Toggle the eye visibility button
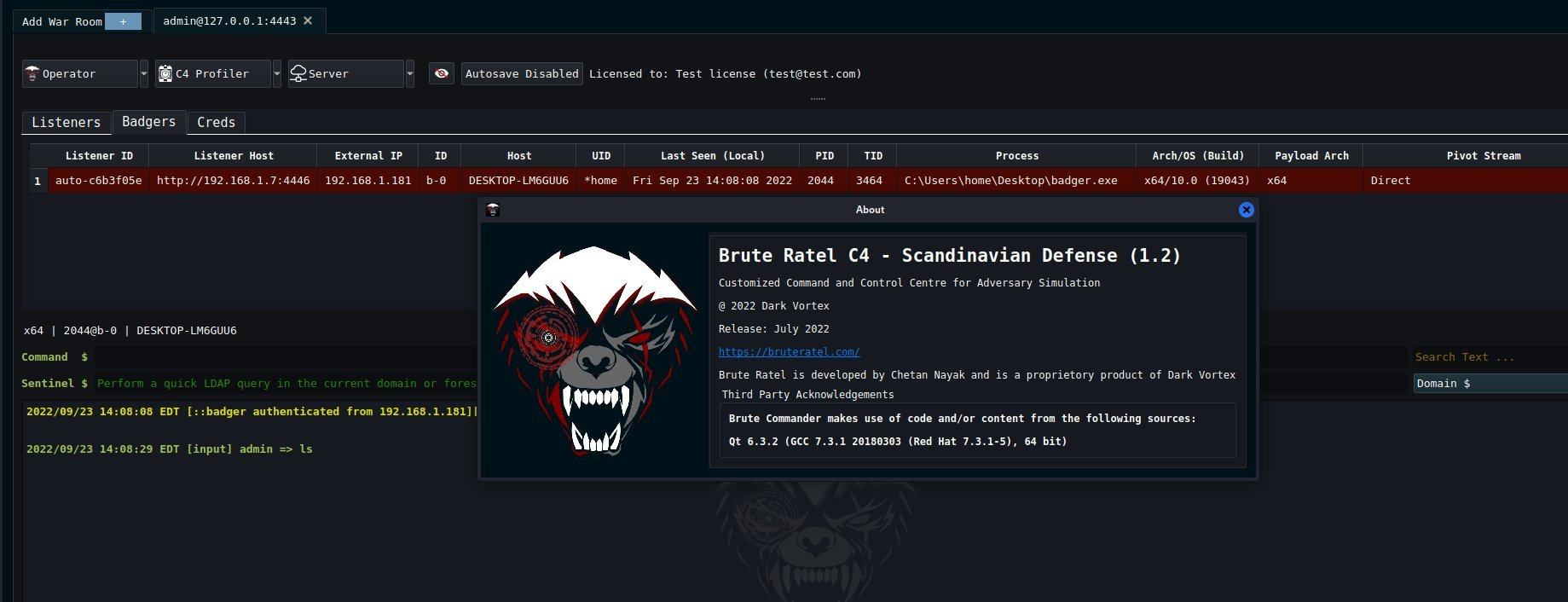The height and width of the screenshot is (602, 1568). (x=441, y=73)
